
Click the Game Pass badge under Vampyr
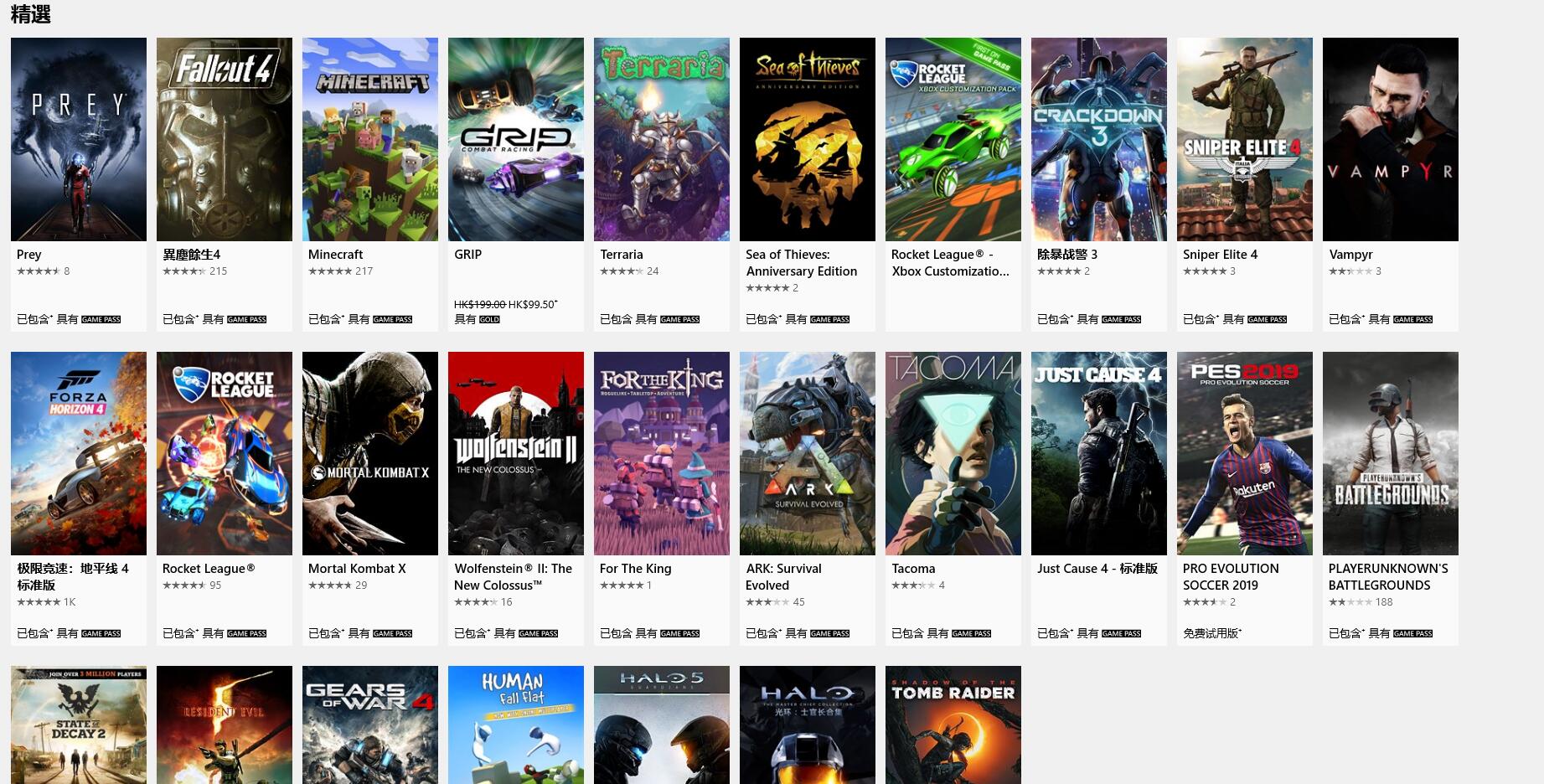tap(1413, 320)
